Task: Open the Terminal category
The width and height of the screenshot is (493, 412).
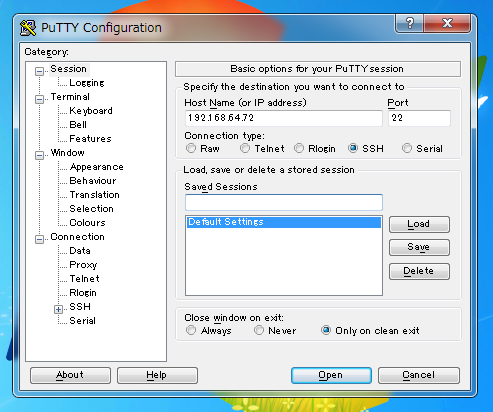Action: (x=70, y=97)
